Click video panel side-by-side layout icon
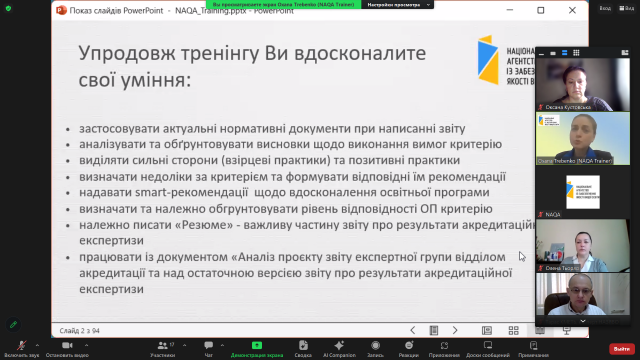Screen dimensions: 640x360 624,53
